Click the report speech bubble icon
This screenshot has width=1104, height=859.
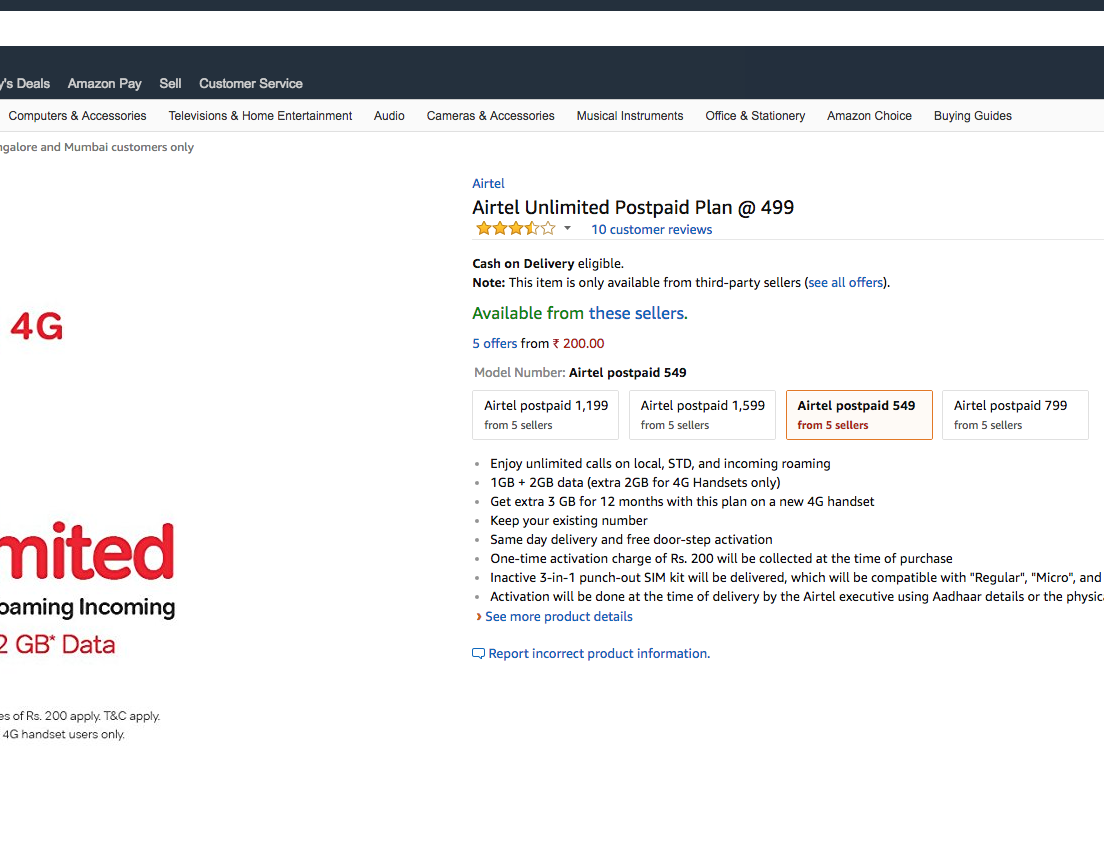click(478, 654)
